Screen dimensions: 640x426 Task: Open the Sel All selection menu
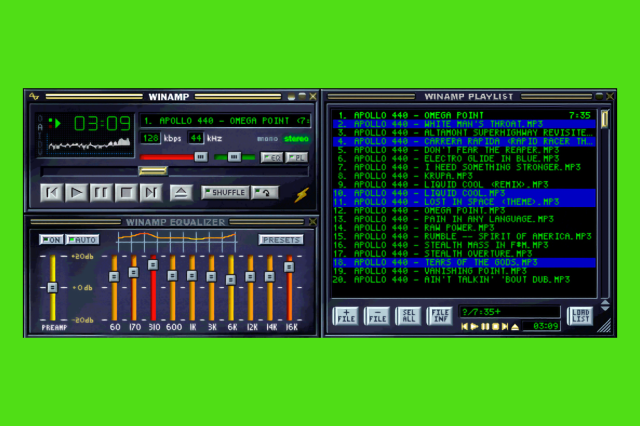tap(408, 316)
